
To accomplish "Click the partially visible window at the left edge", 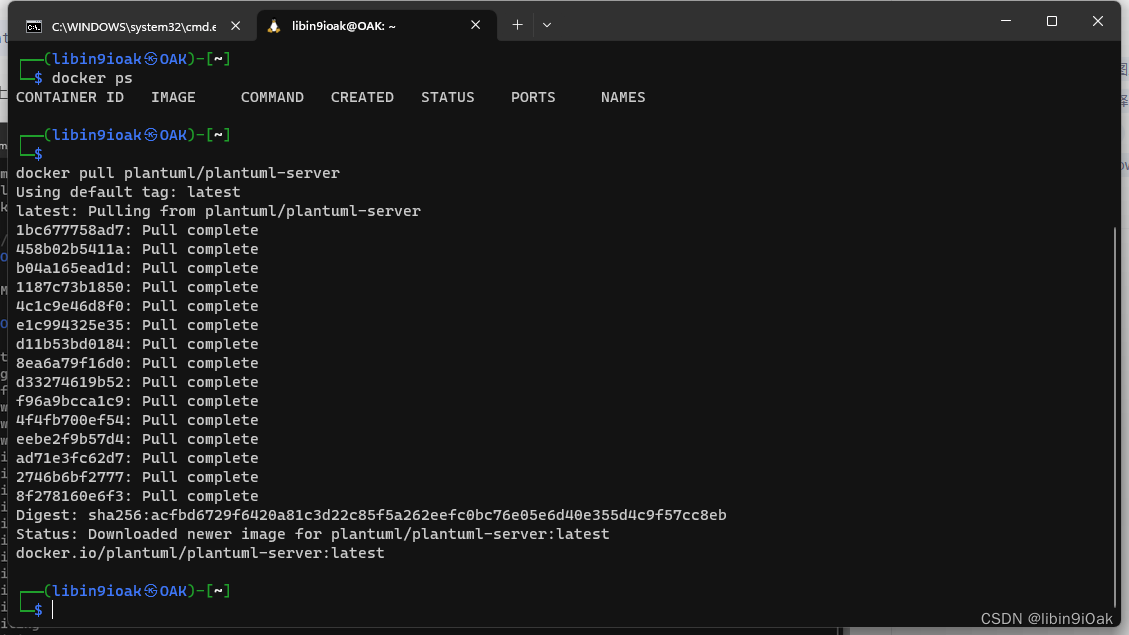I will click(x=4, y=300).
